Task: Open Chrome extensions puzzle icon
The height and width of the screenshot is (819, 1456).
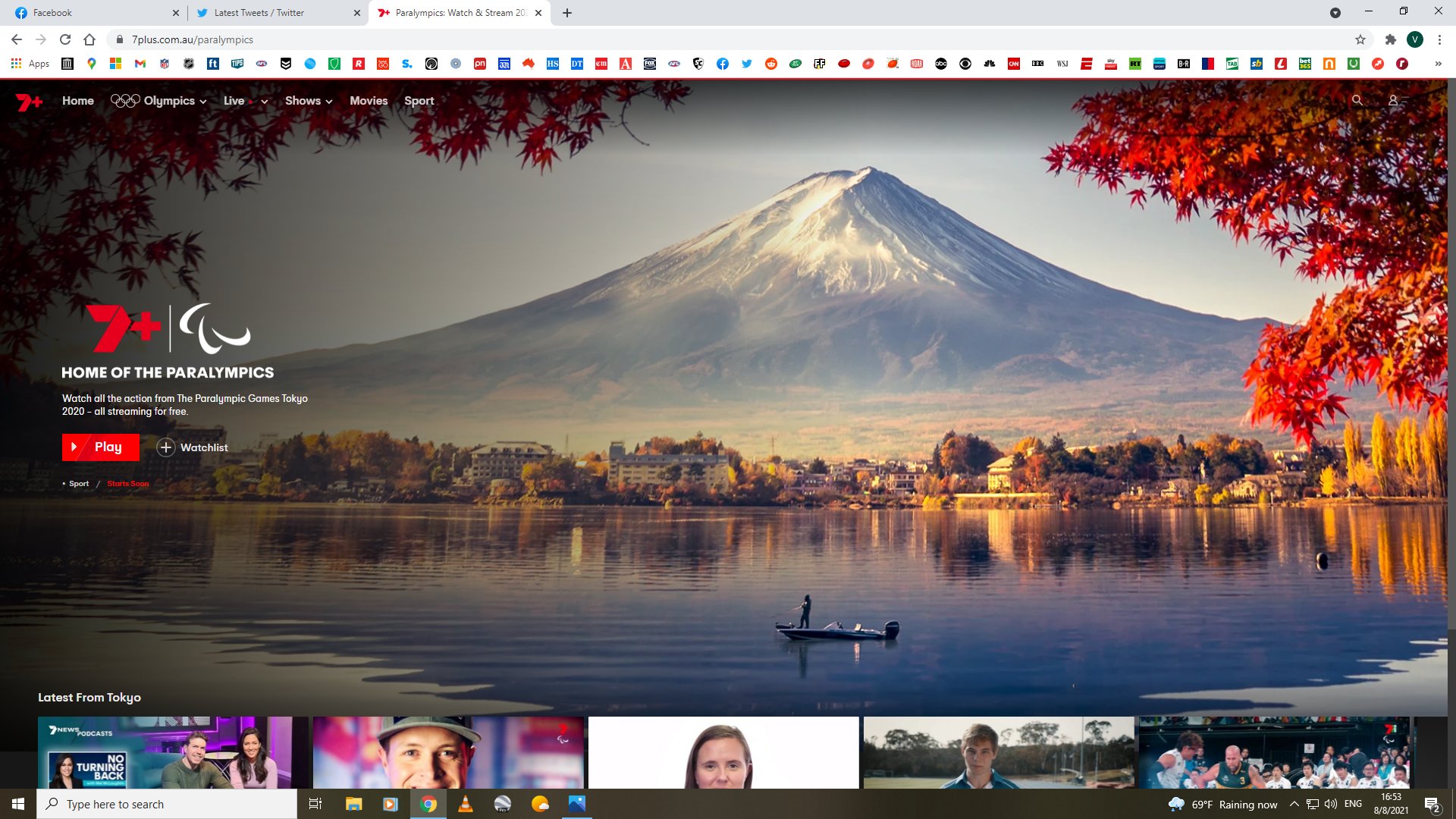Action: coord(1390,39)
